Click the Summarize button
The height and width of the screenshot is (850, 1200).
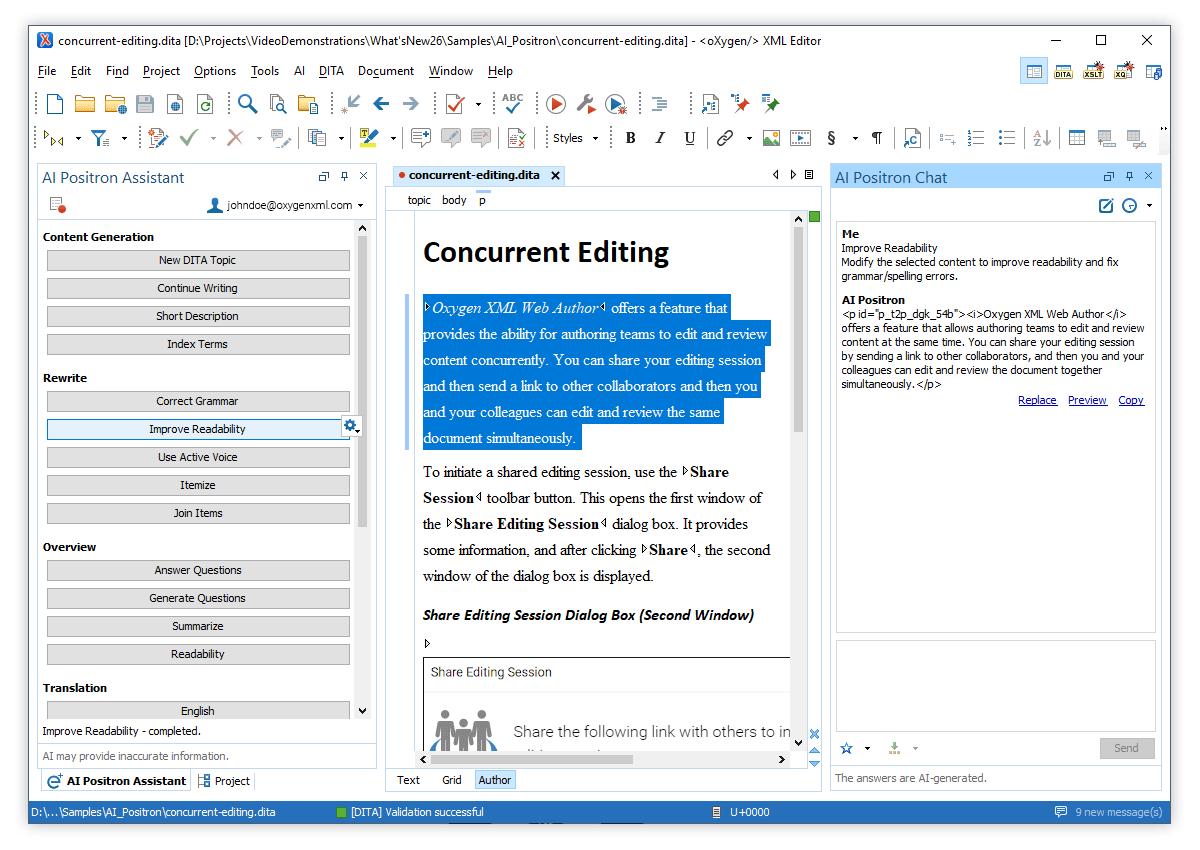tap(198, 626)
